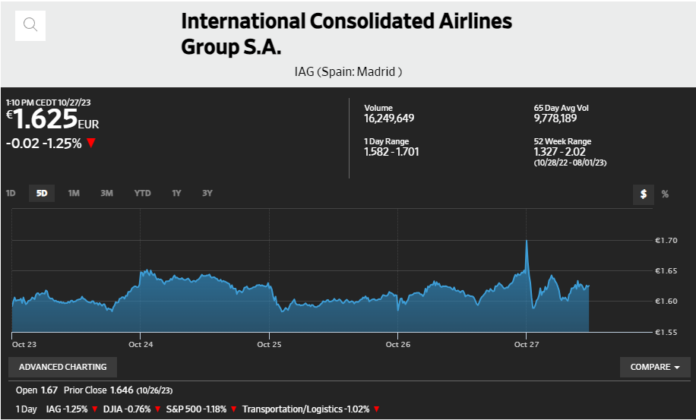The width and height of the screenshot is (696, 420).
Task: Switch chart to percent change view
Action: [665, 194]
